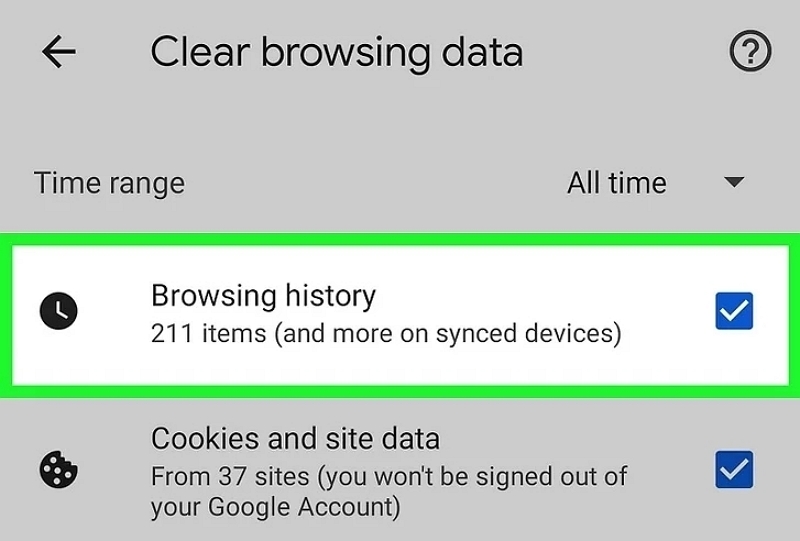
Task: Select the Browsing history label
Action: point(263,296)
